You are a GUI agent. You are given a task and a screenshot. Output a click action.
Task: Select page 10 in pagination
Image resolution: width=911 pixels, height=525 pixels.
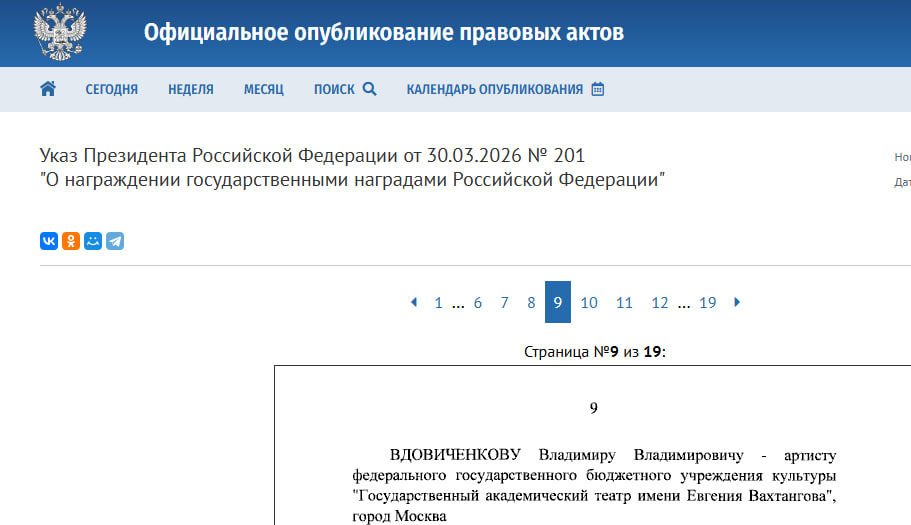[x=589, y=303]
